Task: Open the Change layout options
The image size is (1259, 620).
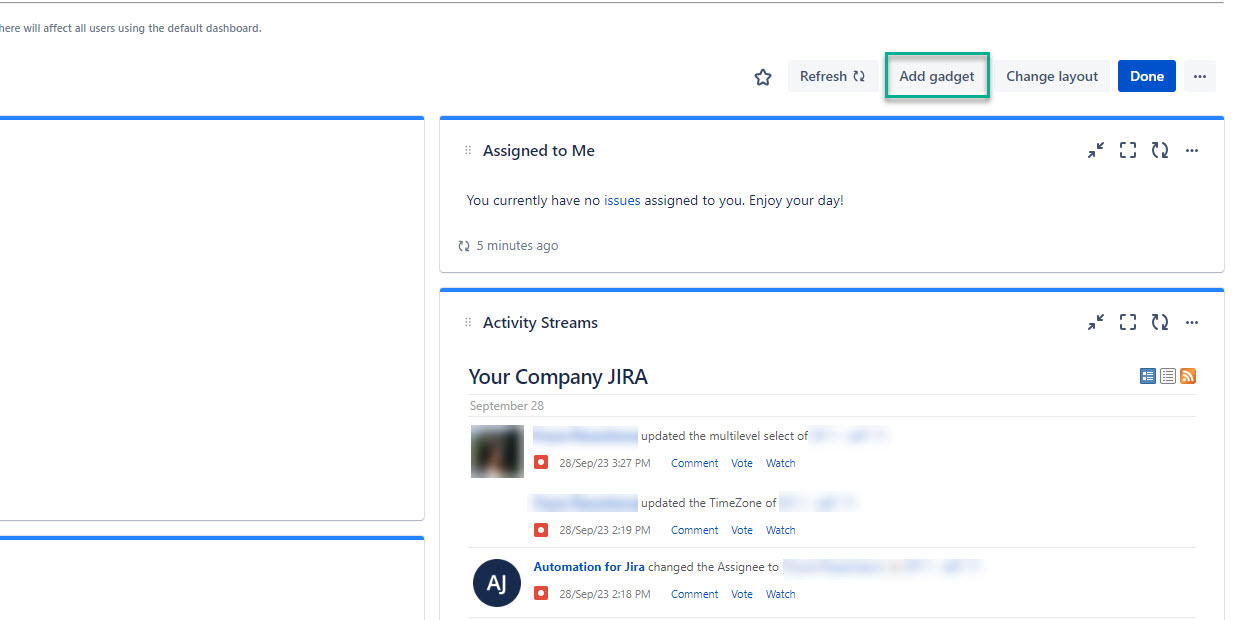Action: pyautogui.click(x=1052, y=77)
